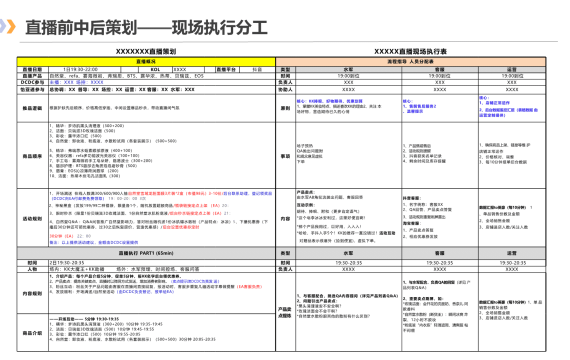
Task: Select the 原则 row label on the right table
Action: tap(286, 108)
